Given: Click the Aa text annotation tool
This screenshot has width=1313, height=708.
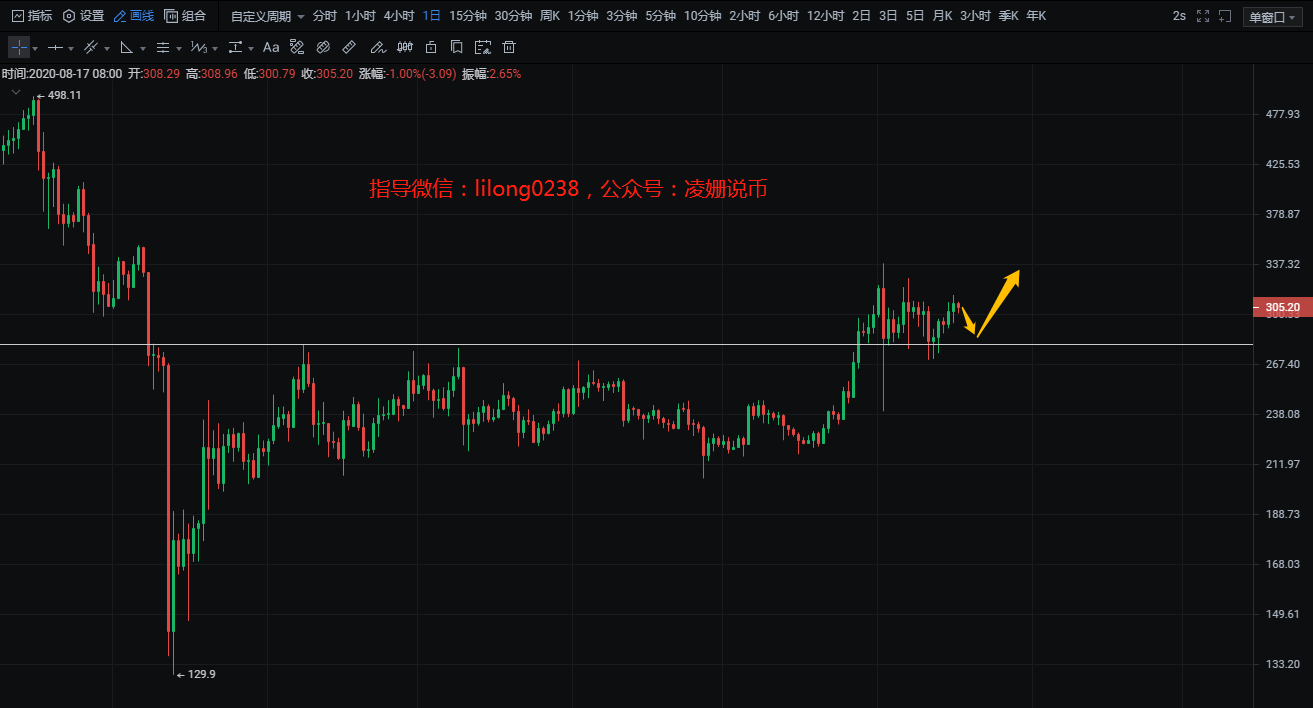Looking at the screenshot, I should coord(271,47).
